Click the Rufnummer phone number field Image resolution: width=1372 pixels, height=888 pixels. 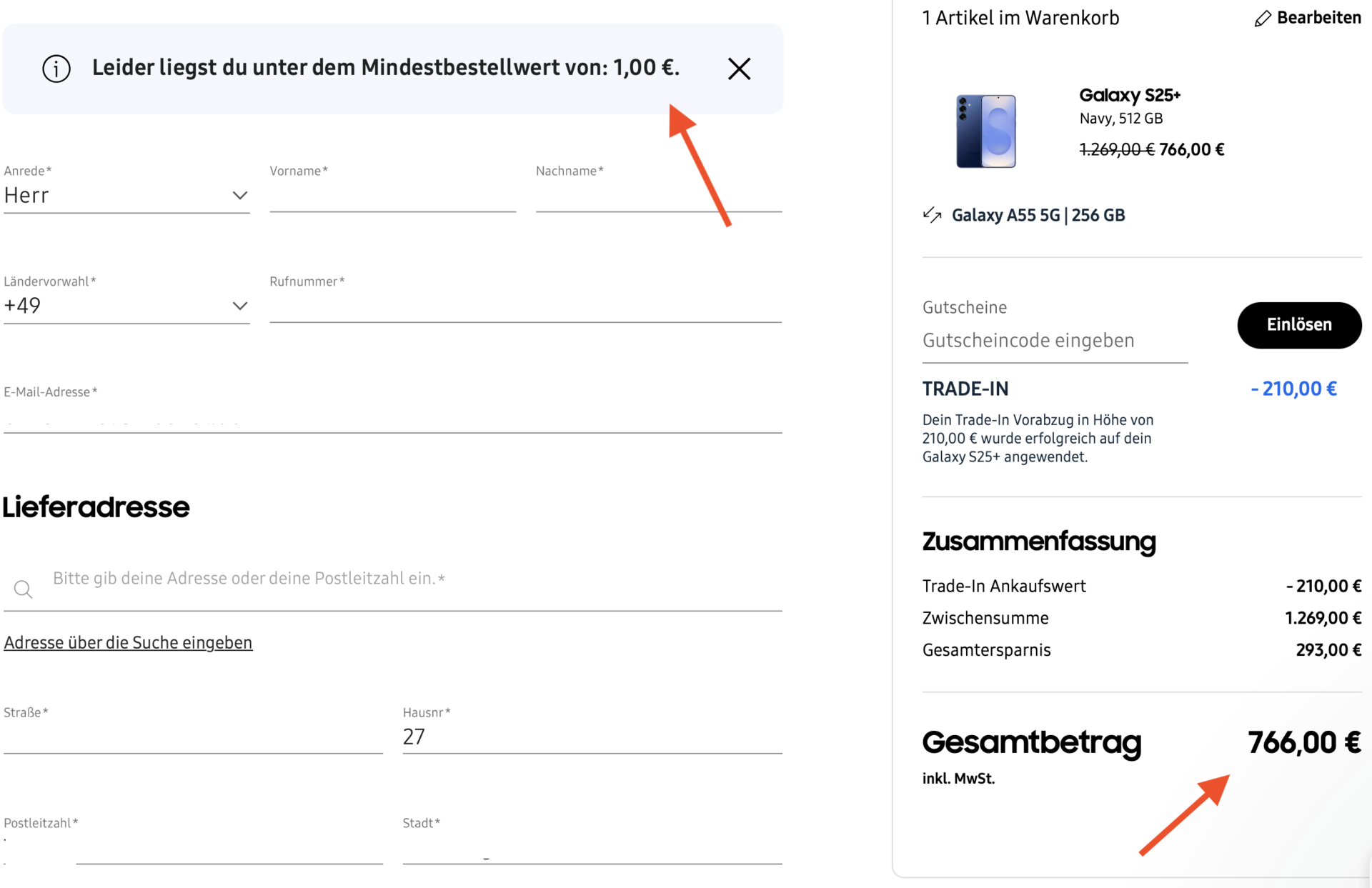point(525,305)
